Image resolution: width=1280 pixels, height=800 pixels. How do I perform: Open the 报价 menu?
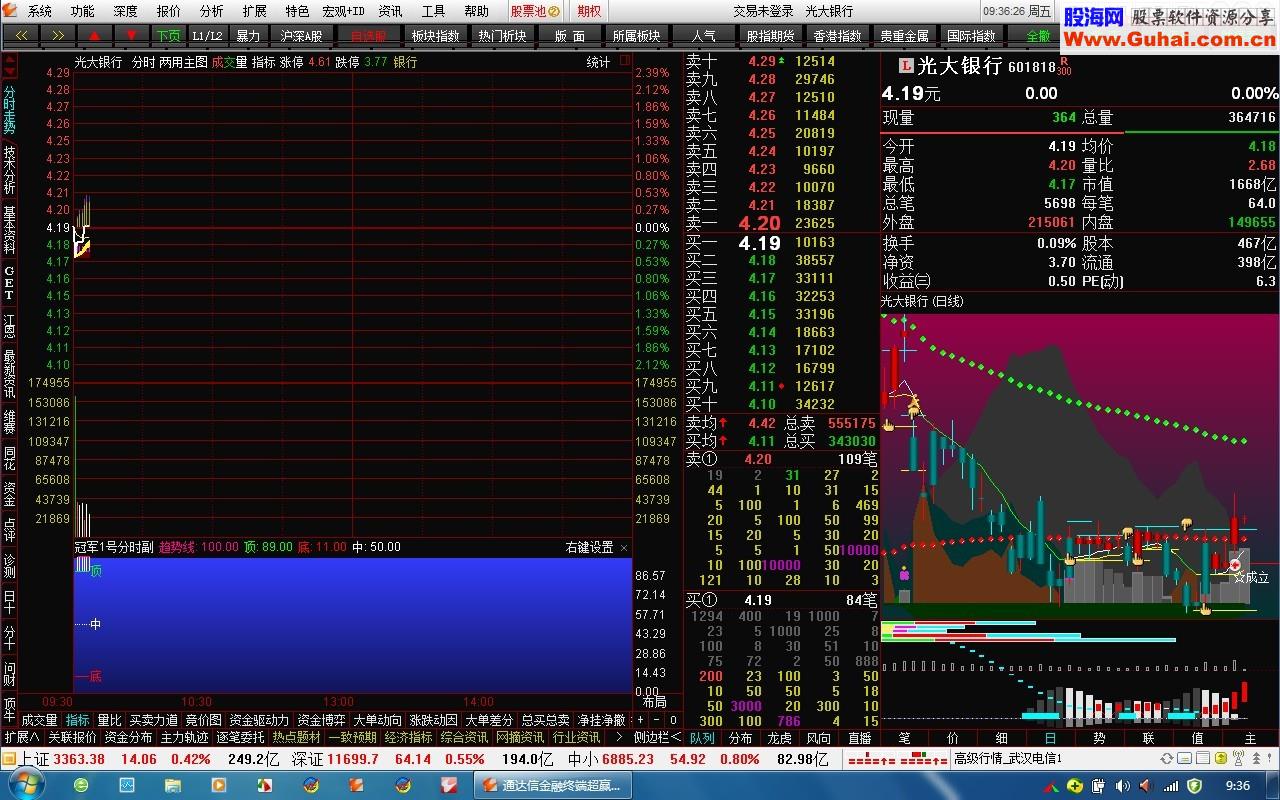click(x=169, y=11)
